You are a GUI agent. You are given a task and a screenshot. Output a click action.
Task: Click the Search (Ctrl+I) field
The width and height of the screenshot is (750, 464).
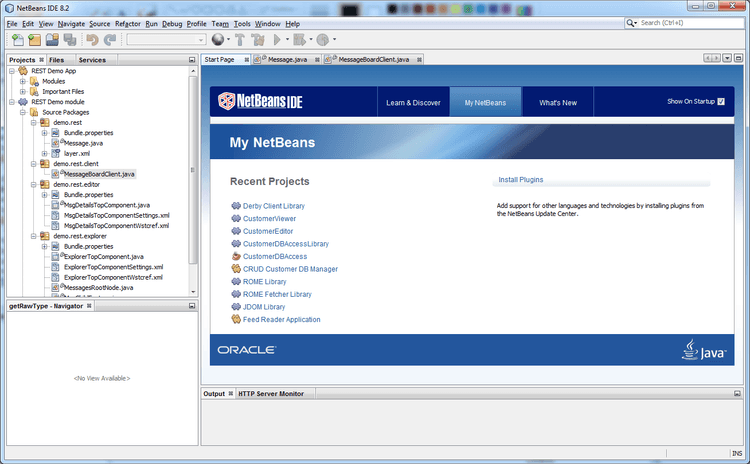click(x=691, y=23)
